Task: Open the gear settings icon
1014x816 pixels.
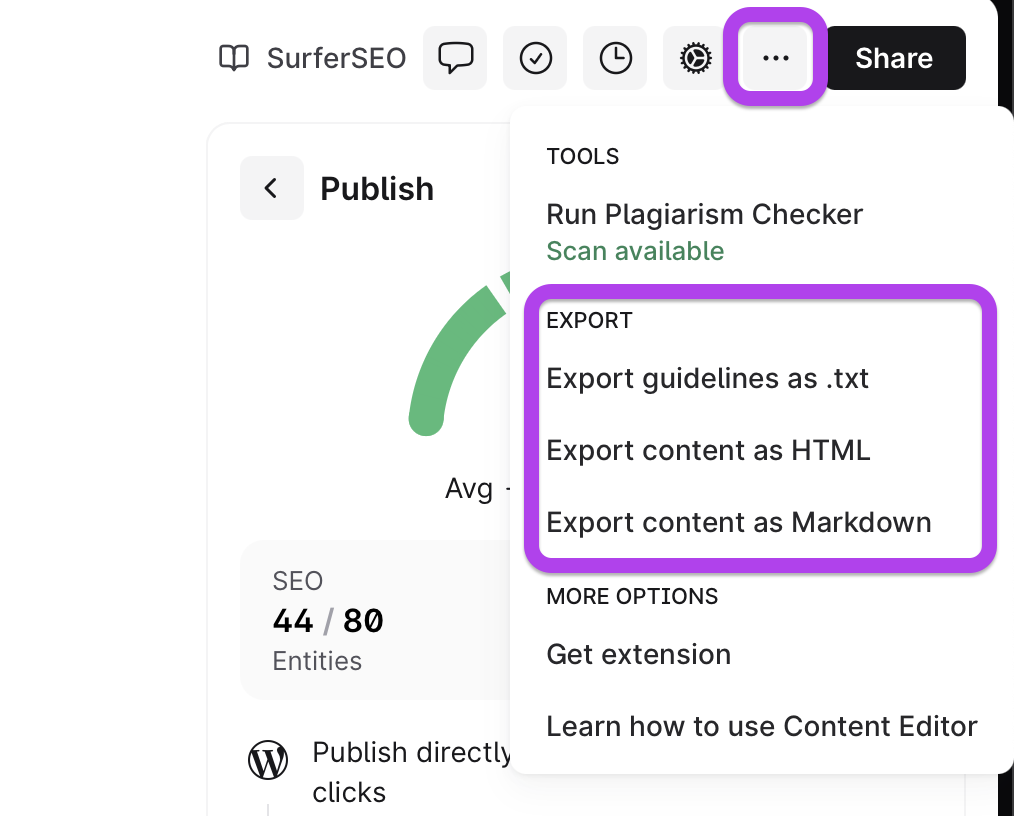Action: point(695,58)
